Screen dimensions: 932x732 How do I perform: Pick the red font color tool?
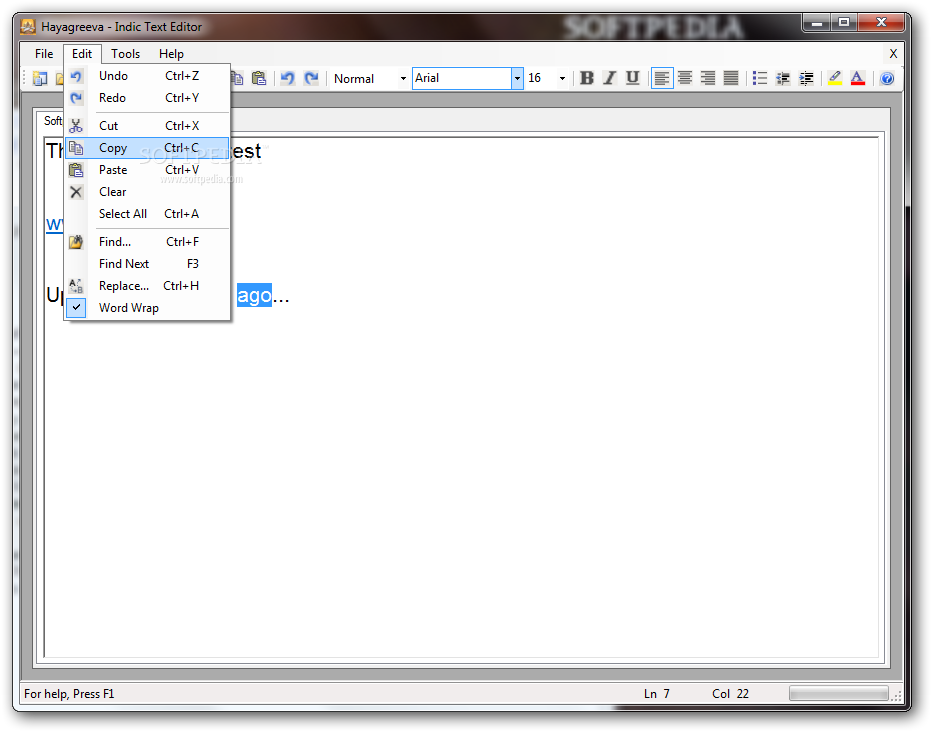coord(858,78)
